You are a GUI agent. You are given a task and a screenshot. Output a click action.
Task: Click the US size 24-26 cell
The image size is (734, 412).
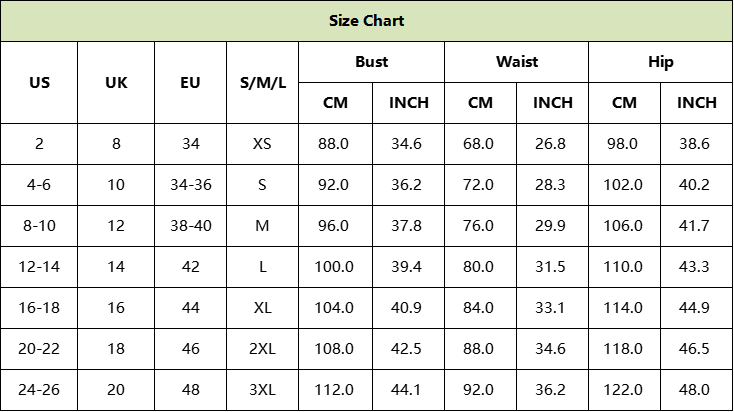coord(39,390)
